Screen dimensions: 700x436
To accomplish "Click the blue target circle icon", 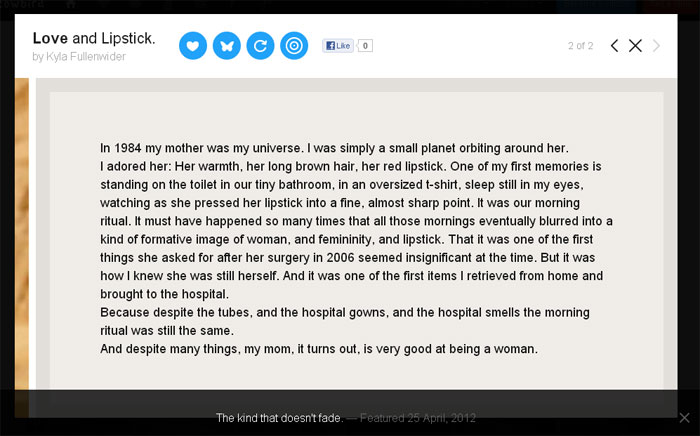I will tap(293, 45).
